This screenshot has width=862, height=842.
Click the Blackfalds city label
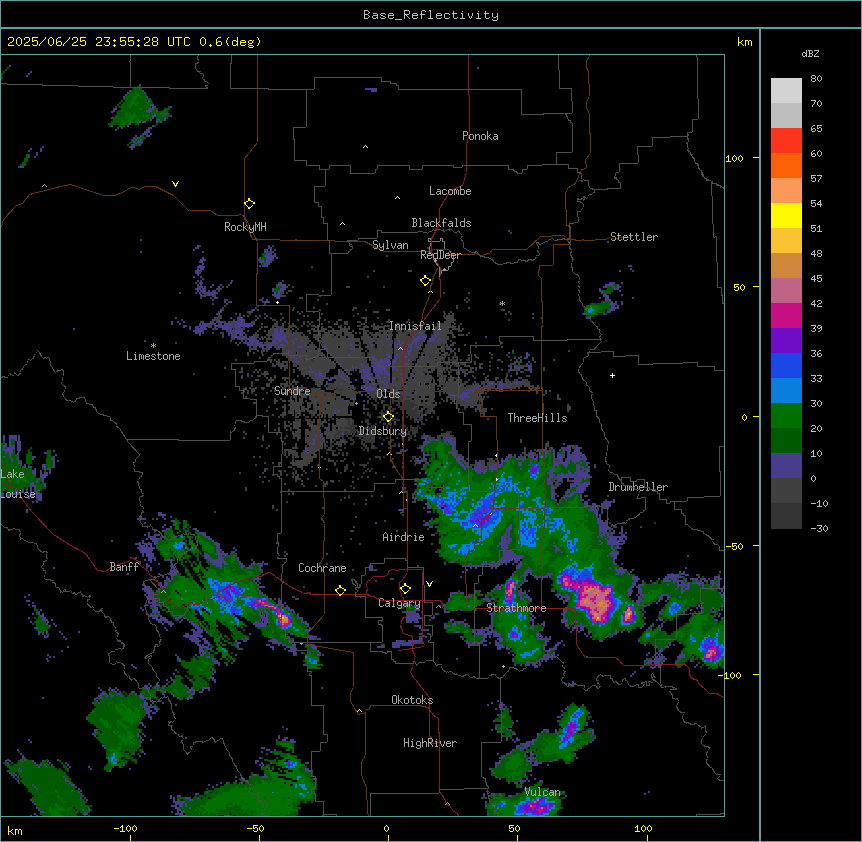tap(441, 223)
